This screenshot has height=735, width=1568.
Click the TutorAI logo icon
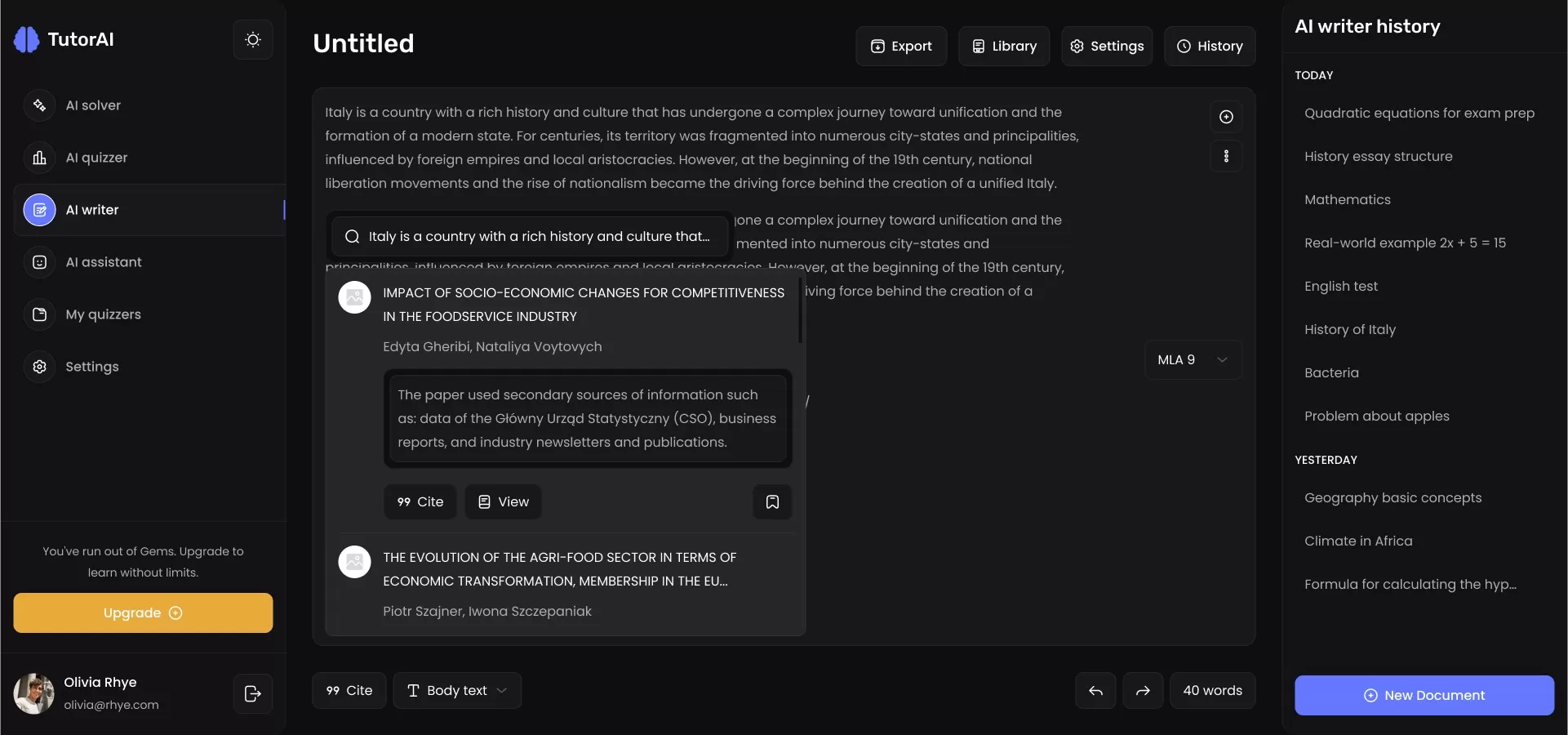[x=27, y=39]
